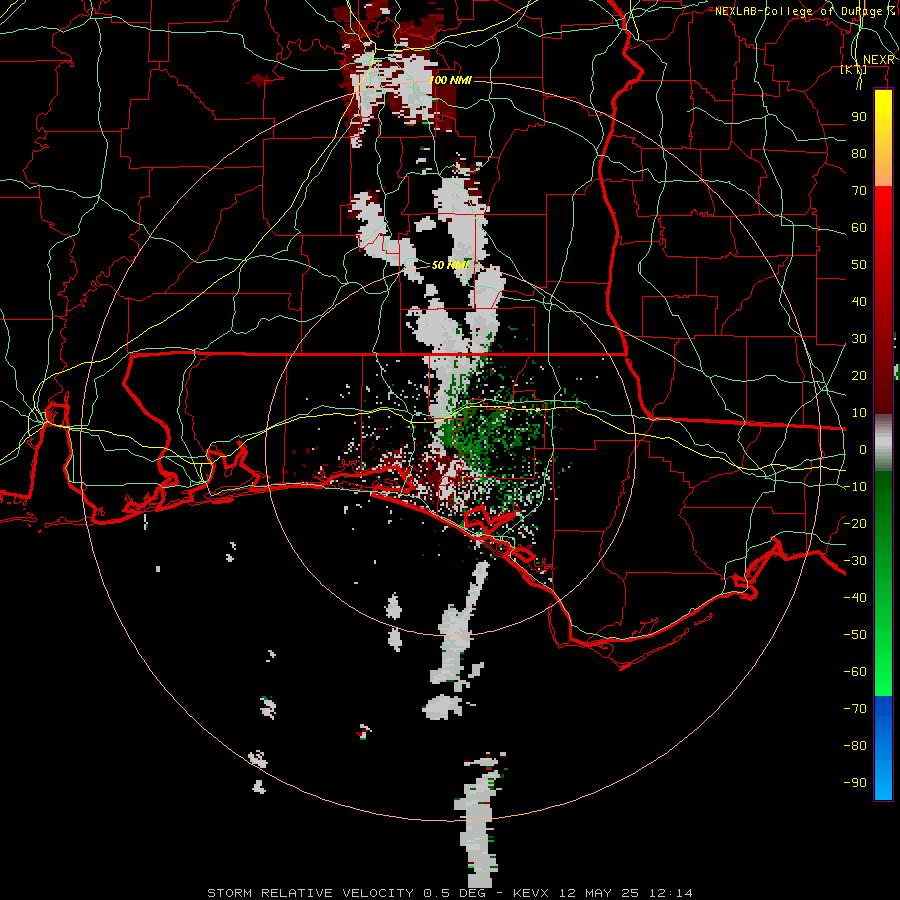Screen dimensions: 900x900
Task: Click the 12 MAY 25 12:14 timestamp
Action: (x=626, y=893)
